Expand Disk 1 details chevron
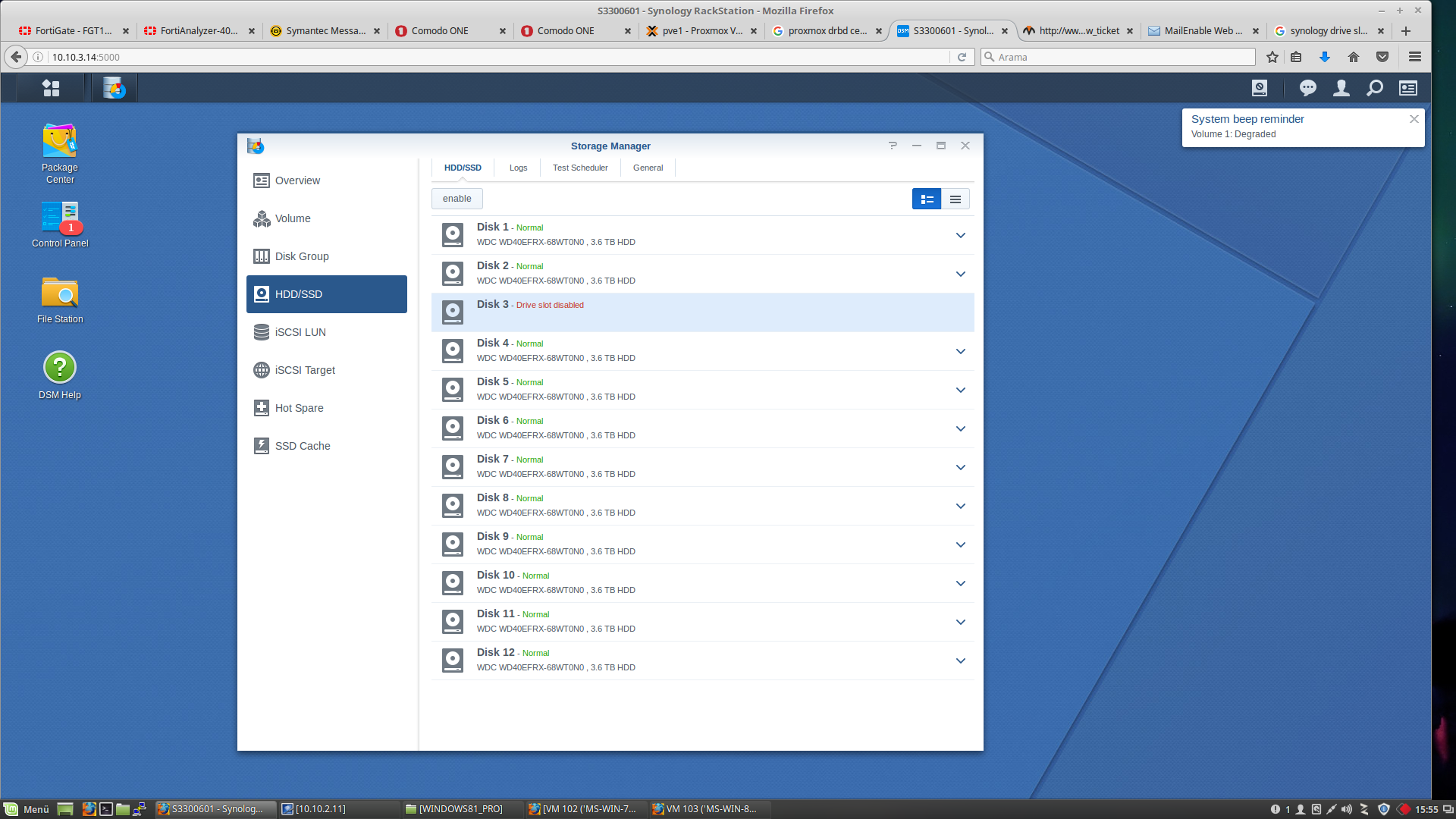The image size is (1456, 819). tap(960, 235)
